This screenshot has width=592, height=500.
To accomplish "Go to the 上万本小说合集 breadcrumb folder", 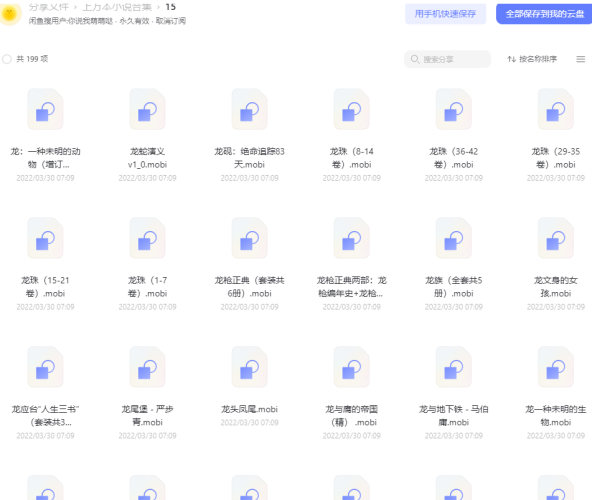I will coord(117,7).
